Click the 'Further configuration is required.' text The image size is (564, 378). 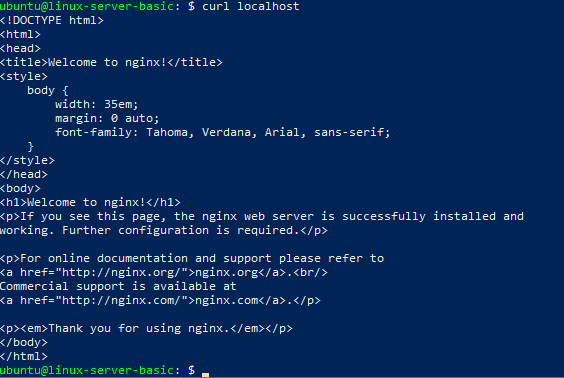181,231
